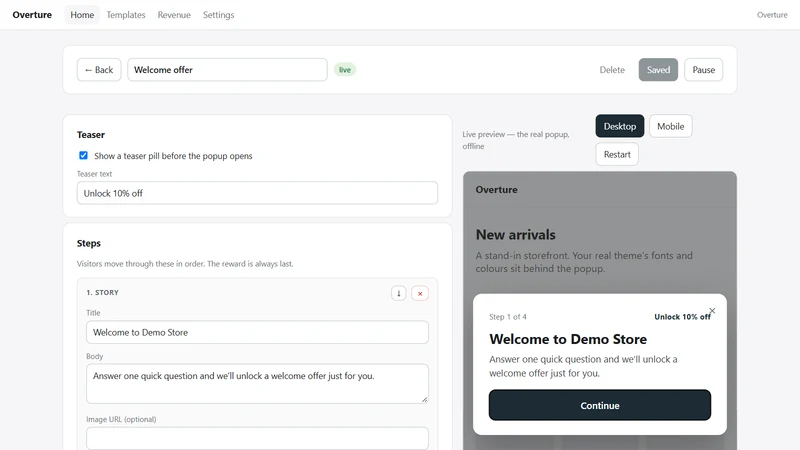Close the popup preview with X icon

pos(712,311)
